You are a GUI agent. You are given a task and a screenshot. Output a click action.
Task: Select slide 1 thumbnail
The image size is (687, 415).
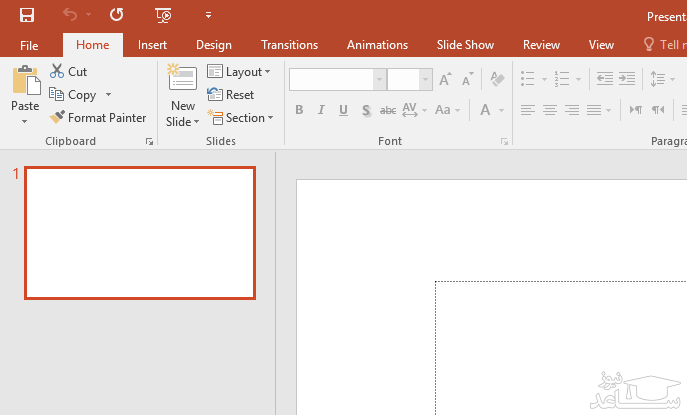pos(140,232)
